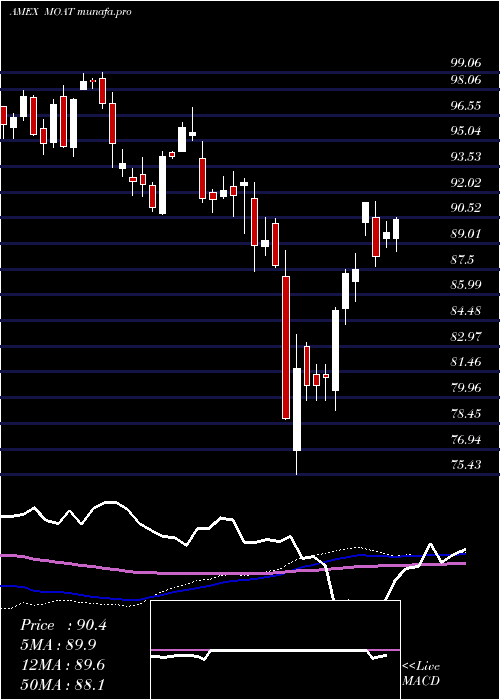This screenshot has height=700, width=500.
Task: Select the 78.45 price axis label
Action: (466, 414)
